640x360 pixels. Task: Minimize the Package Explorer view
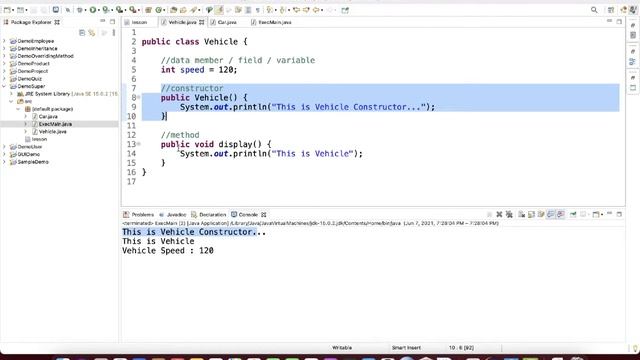click(x=102, y=22)
